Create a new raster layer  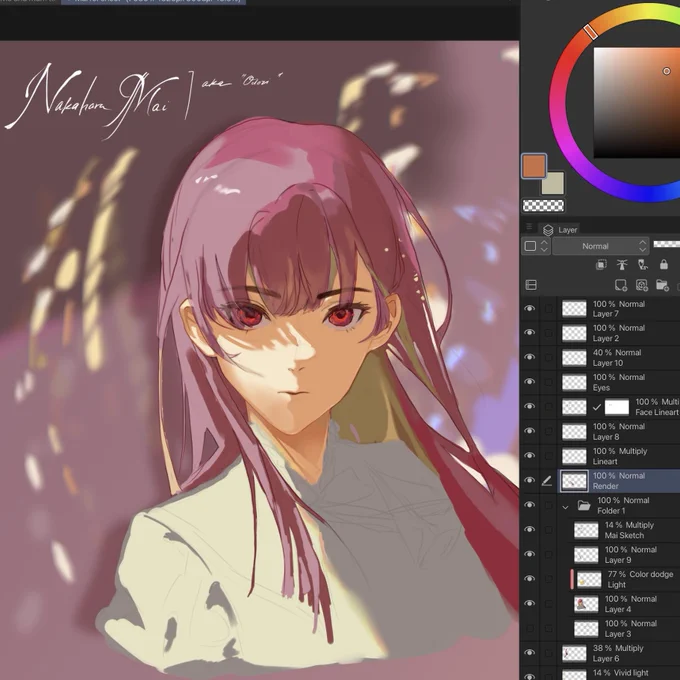621,285
